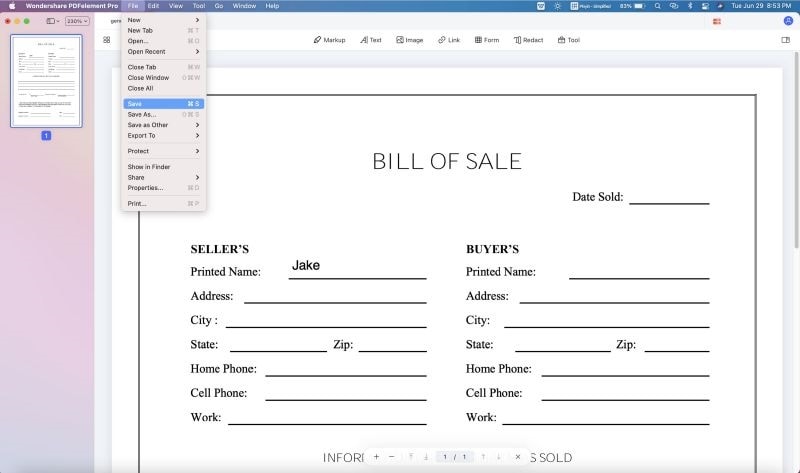
Task: Expand the Export To submenu
Action: [163, 136]
